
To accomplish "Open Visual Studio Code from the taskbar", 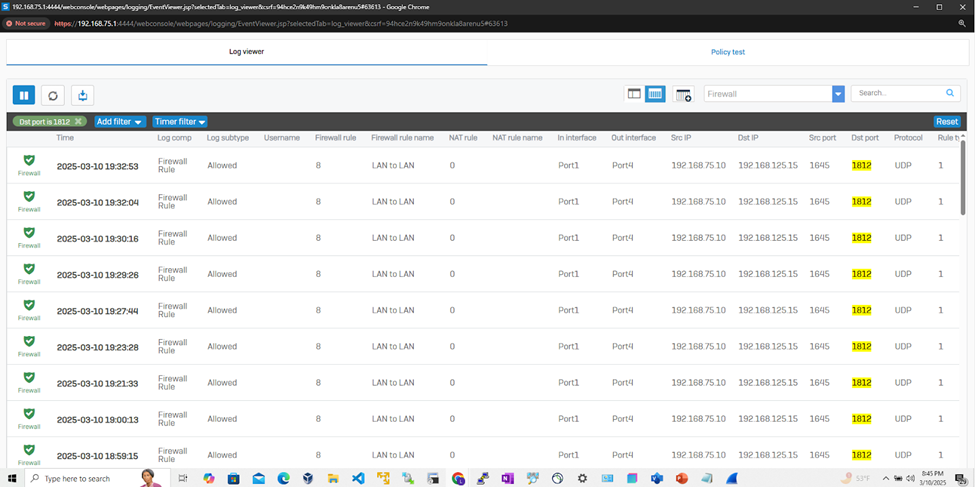I will pyautogui.click(x=358, y=478).
